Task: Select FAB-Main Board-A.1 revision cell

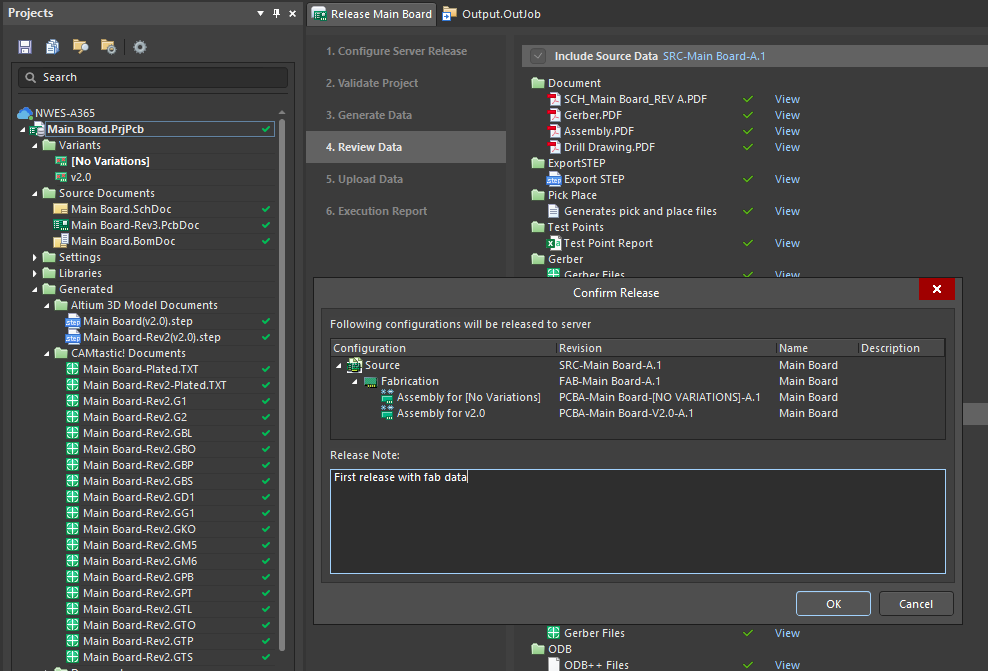Action: point(609,381)
